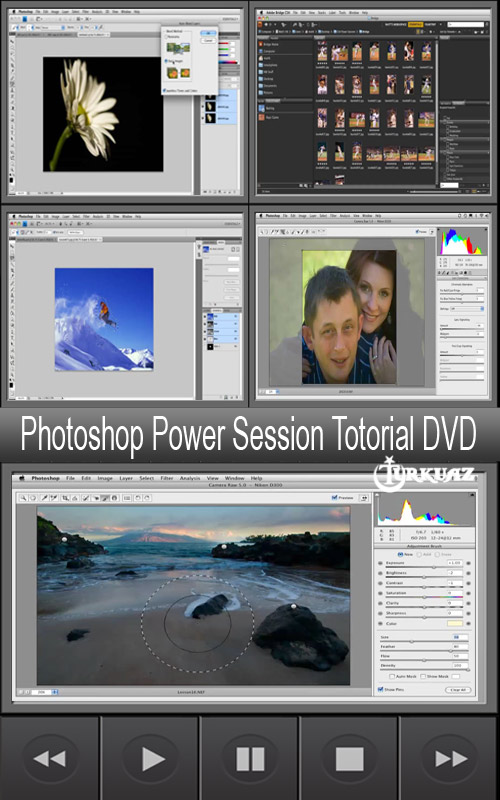500x800 pixels.
Task: Click the plus icon right of Contrast
Action: coord(468,583)
